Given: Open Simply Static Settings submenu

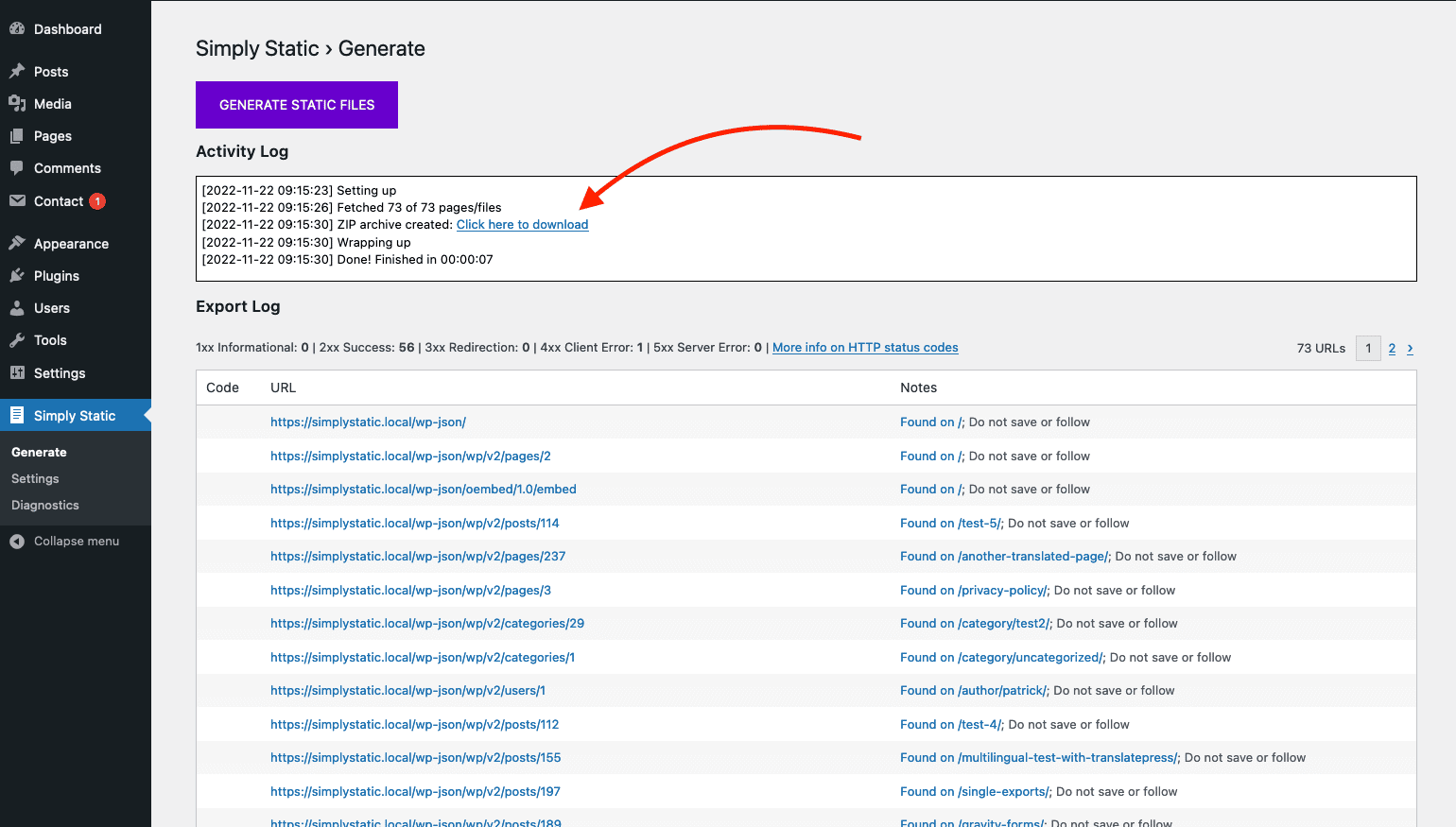Looking at the screenshot, I should (x=35, y=479).
